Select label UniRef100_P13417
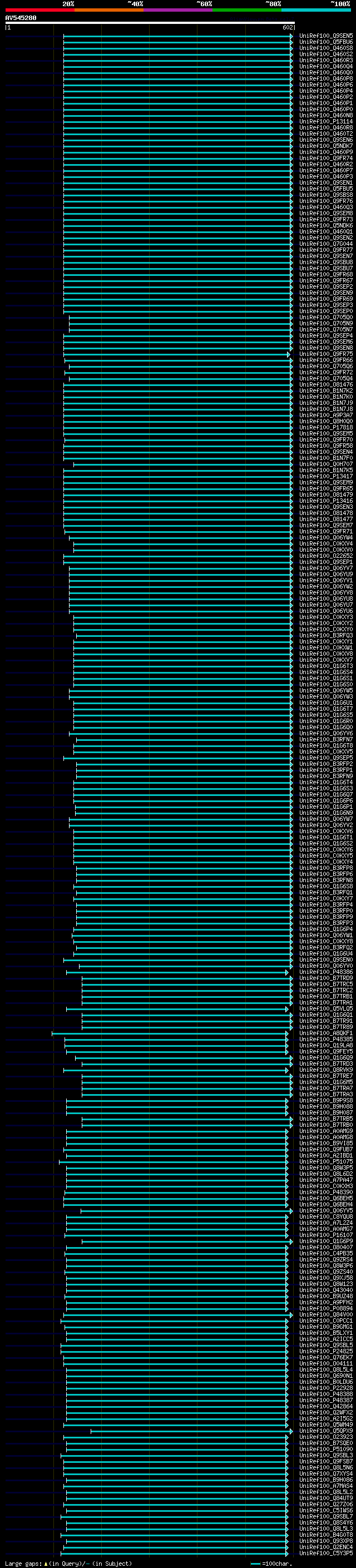The width and height of the screenshot is (356, 1568). pyautogui.click(x=325, y=476)
